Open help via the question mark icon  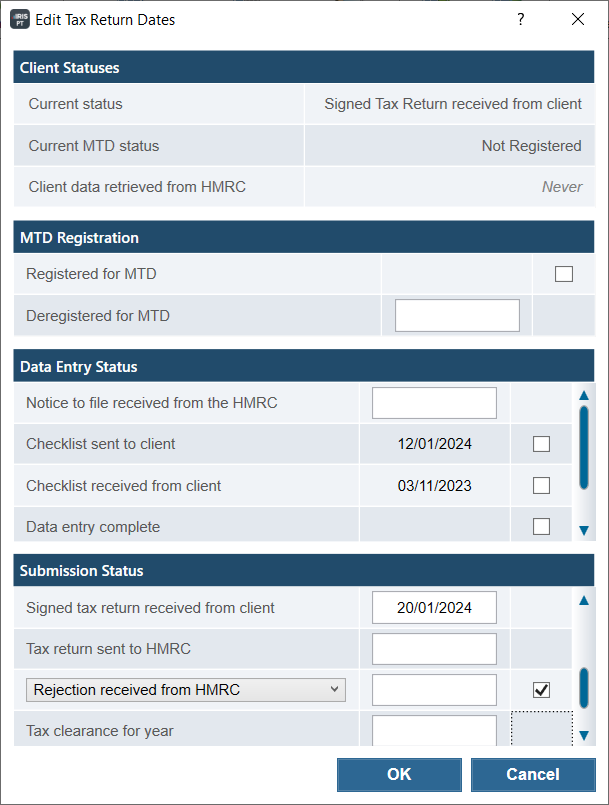[x=521, y=20]
